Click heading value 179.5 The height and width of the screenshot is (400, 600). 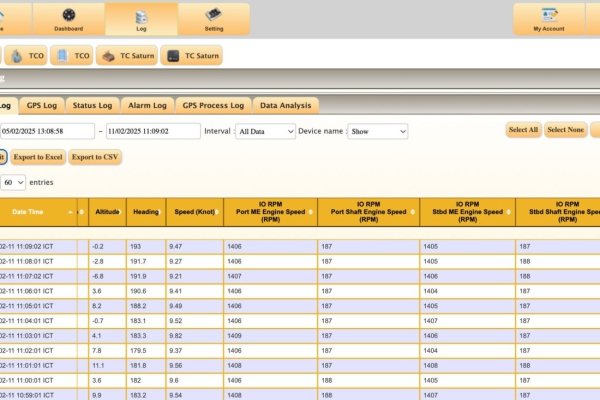click(x=138, y=351)
